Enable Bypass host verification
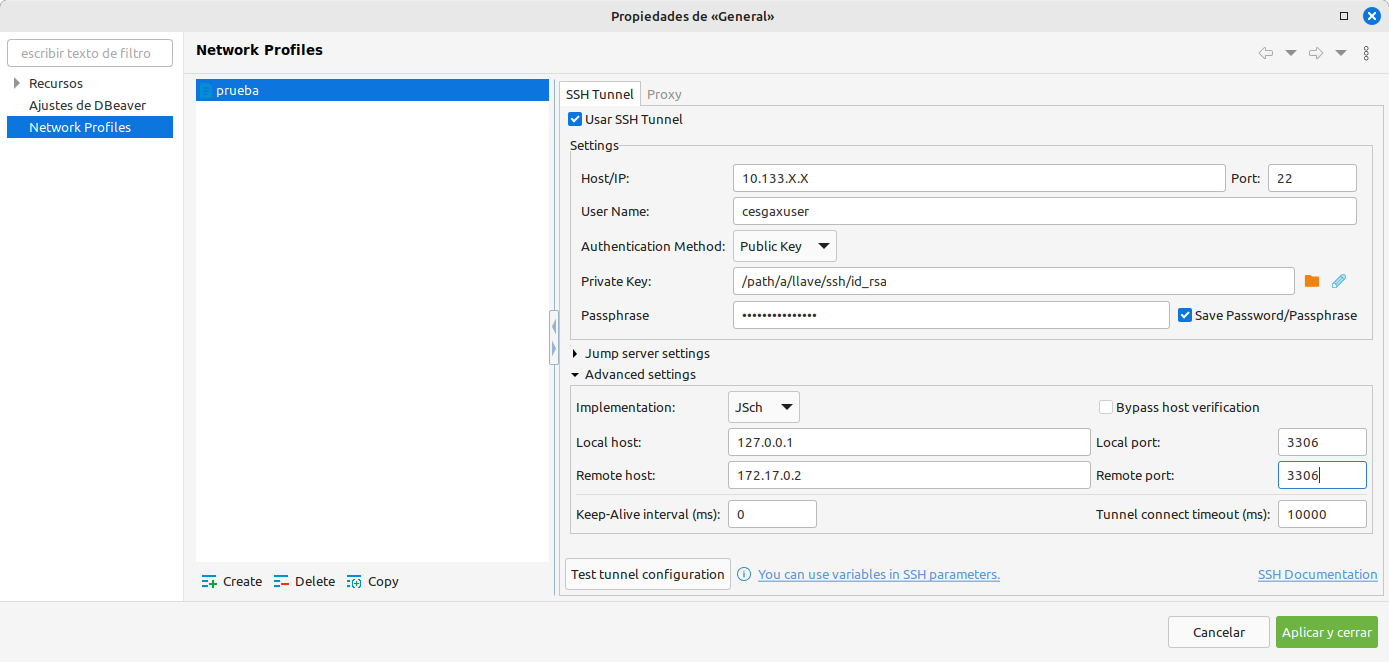1389x662 pixels. point(1106,407)
